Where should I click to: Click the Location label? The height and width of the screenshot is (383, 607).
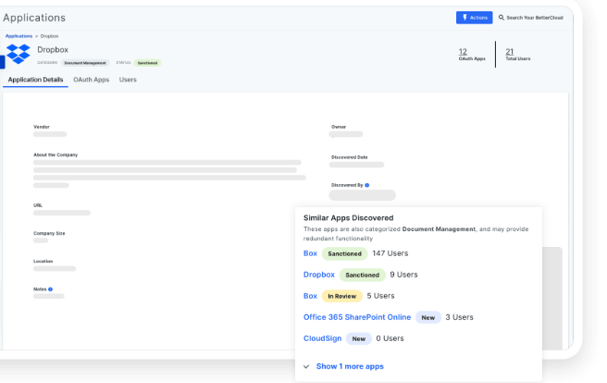pyautogui.click(x=43, y=261)
